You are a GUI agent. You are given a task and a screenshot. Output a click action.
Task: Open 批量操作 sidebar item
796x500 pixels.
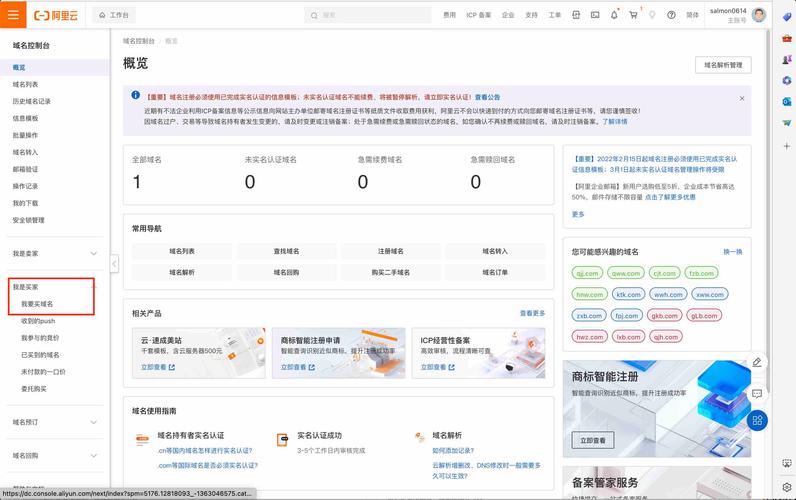(x=25, y=135)
